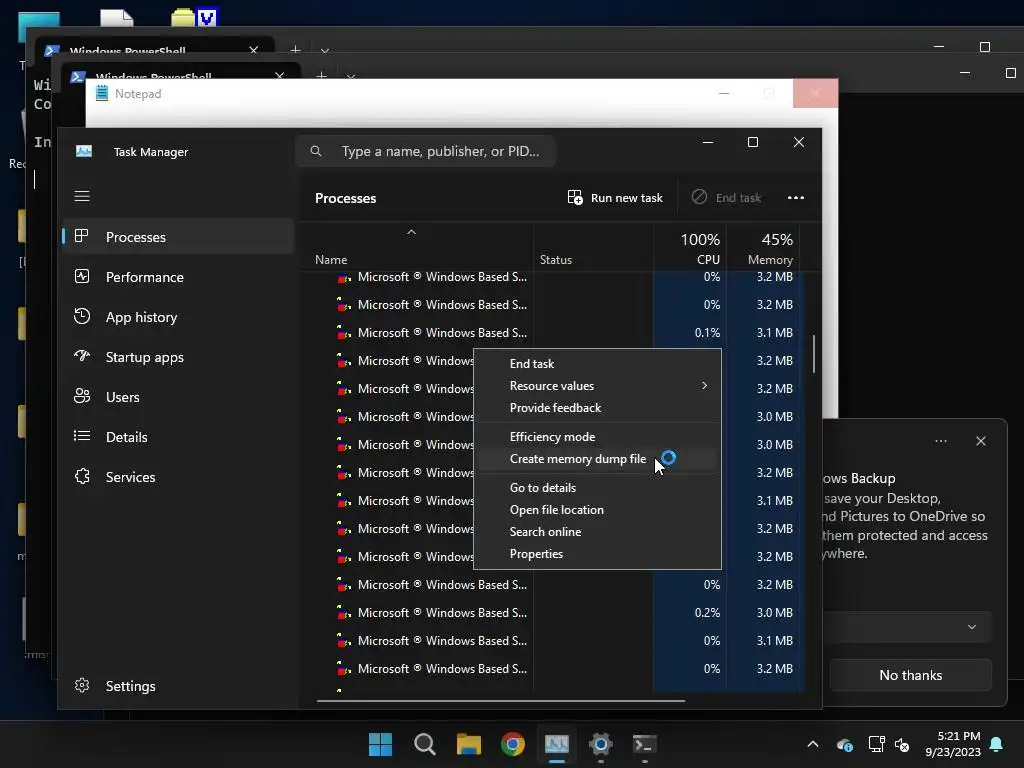1024x768 pixels.
Task: Open the Windows Start menu
Action: tap(381, 744)
